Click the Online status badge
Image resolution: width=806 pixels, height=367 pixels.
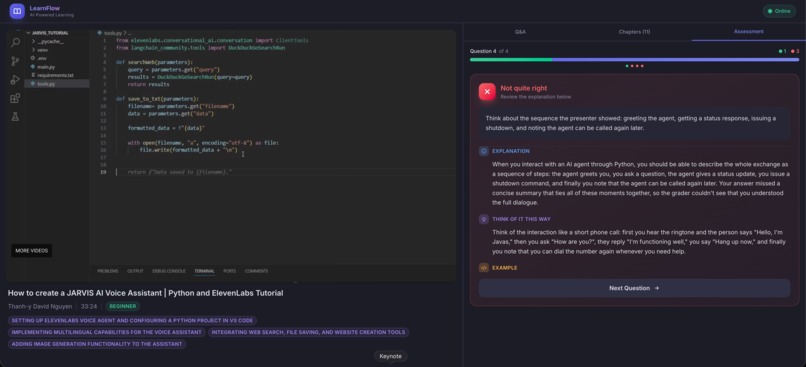pyautogui.click(x=779, y=11)
